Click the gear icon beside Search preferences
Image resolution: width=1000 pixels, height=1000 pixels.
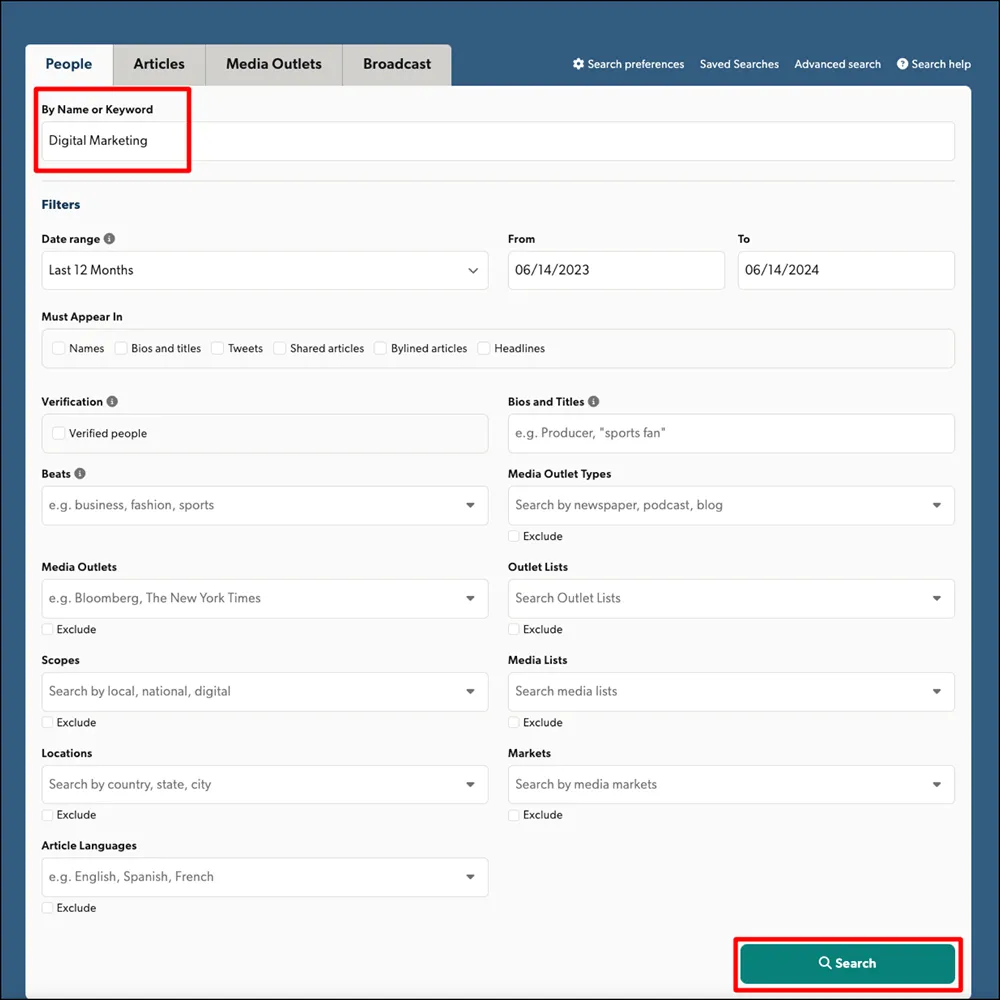click(x=578, y=63)
